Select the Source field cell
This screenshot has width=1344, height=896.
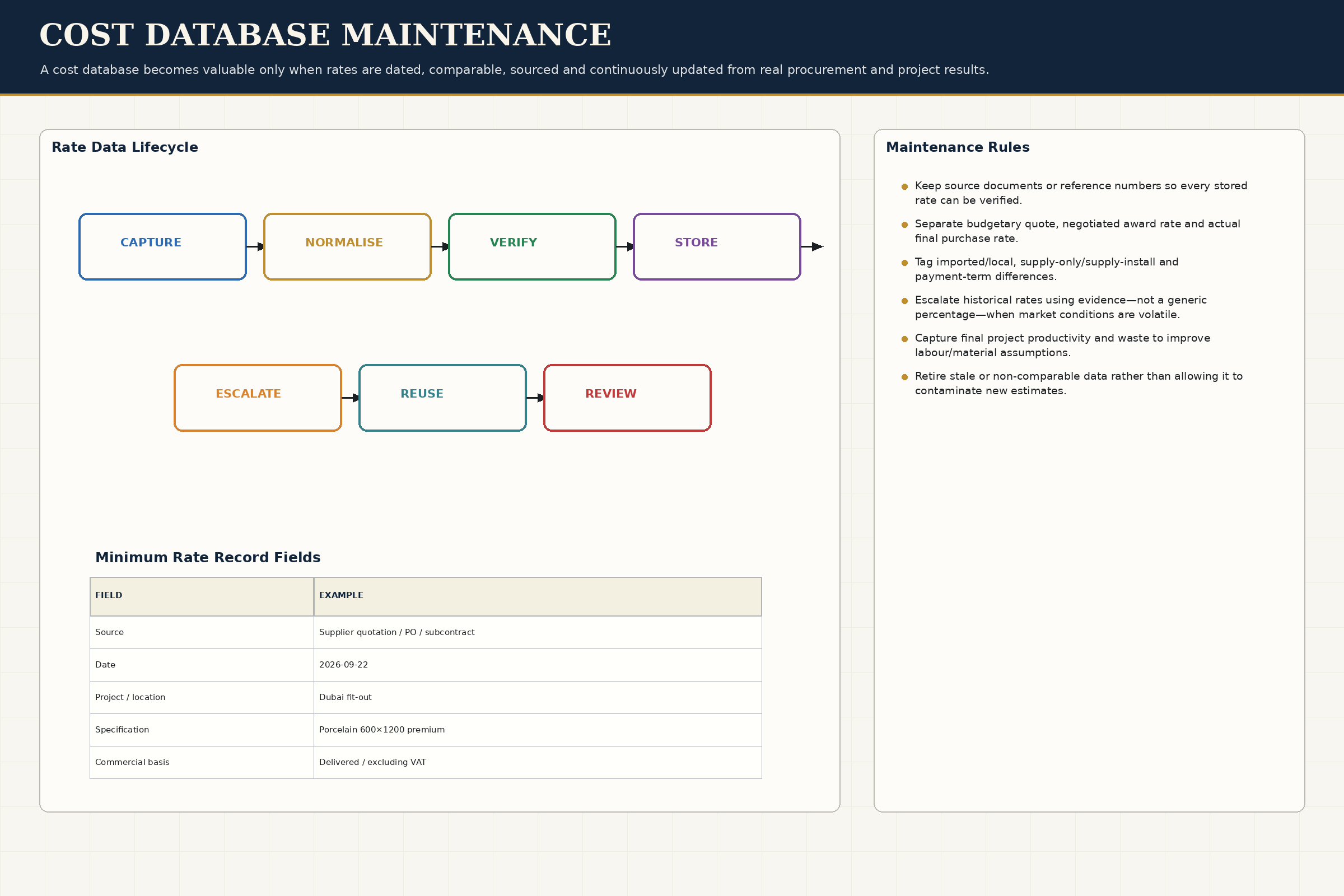202,633
